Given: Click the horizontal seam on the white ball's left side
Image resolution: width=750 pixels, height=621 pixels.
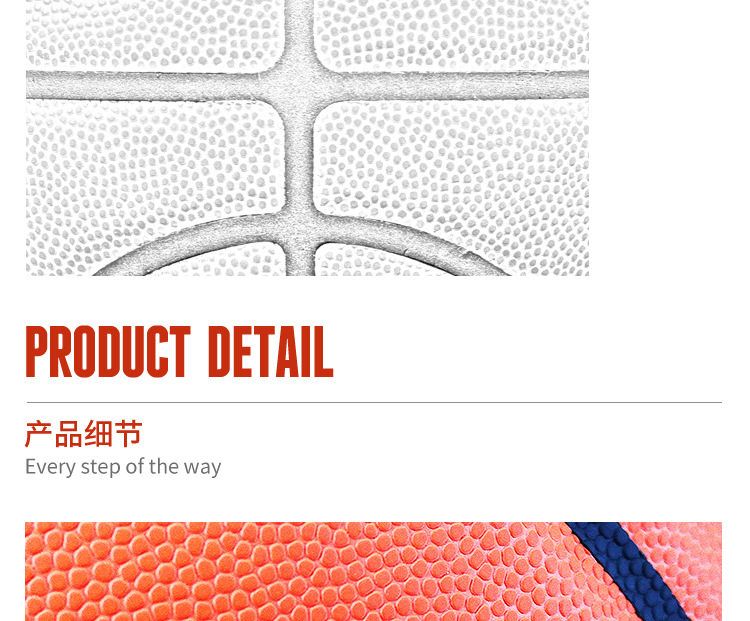Looking at the screenshot, I should coord(153,86).
